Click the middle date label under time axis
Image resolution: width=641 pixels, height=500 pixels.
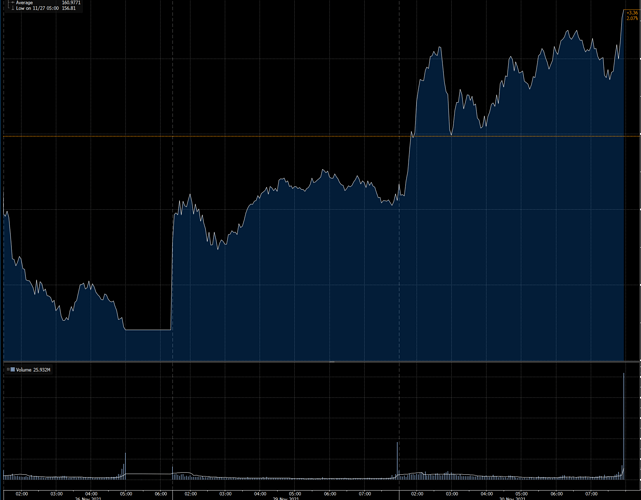[287, 498]
